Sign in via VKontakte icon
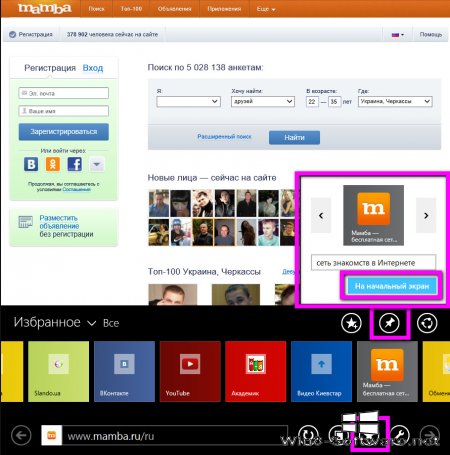 point(31,164)
